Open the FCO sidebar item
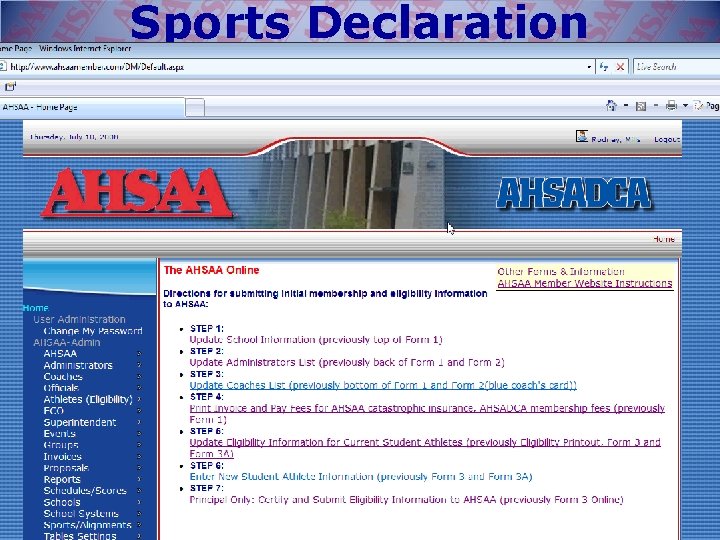Image resolution: width=720 pixels, height=540 pixels. click(53, 411)
